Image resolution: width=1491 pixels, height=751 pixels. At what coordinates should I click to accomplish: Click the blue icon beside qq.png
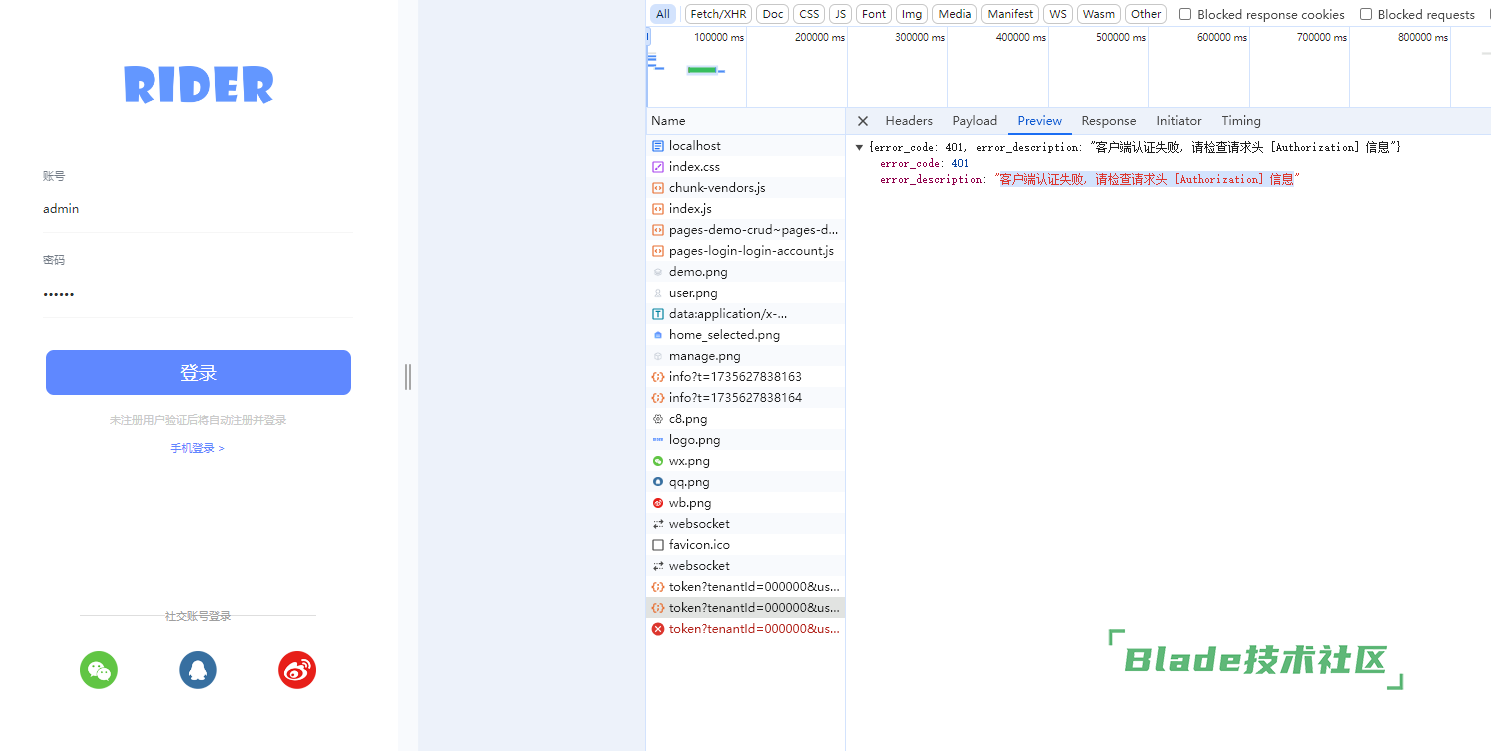coord(658,482)
